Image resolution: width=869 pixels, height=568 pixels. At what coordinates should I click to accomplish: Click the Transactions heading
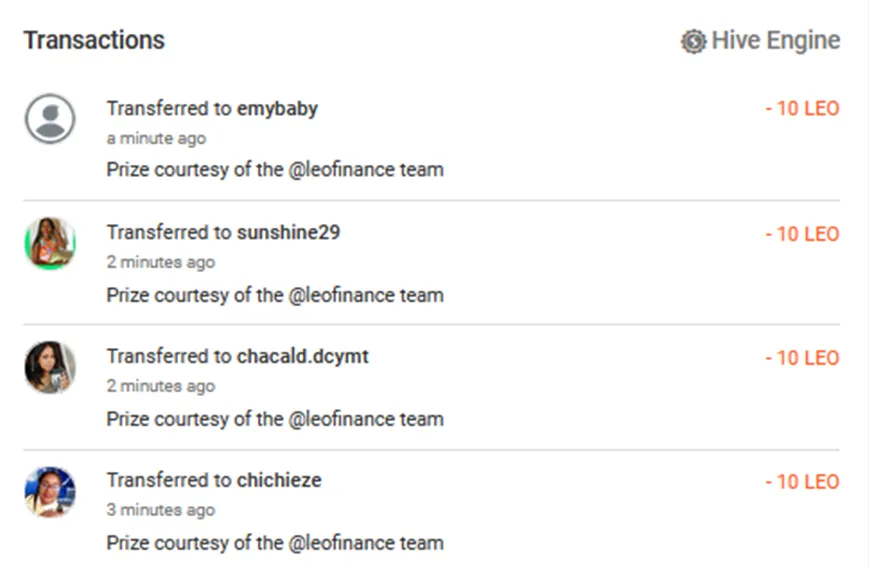pyautogui.click(x=94, y=40)
